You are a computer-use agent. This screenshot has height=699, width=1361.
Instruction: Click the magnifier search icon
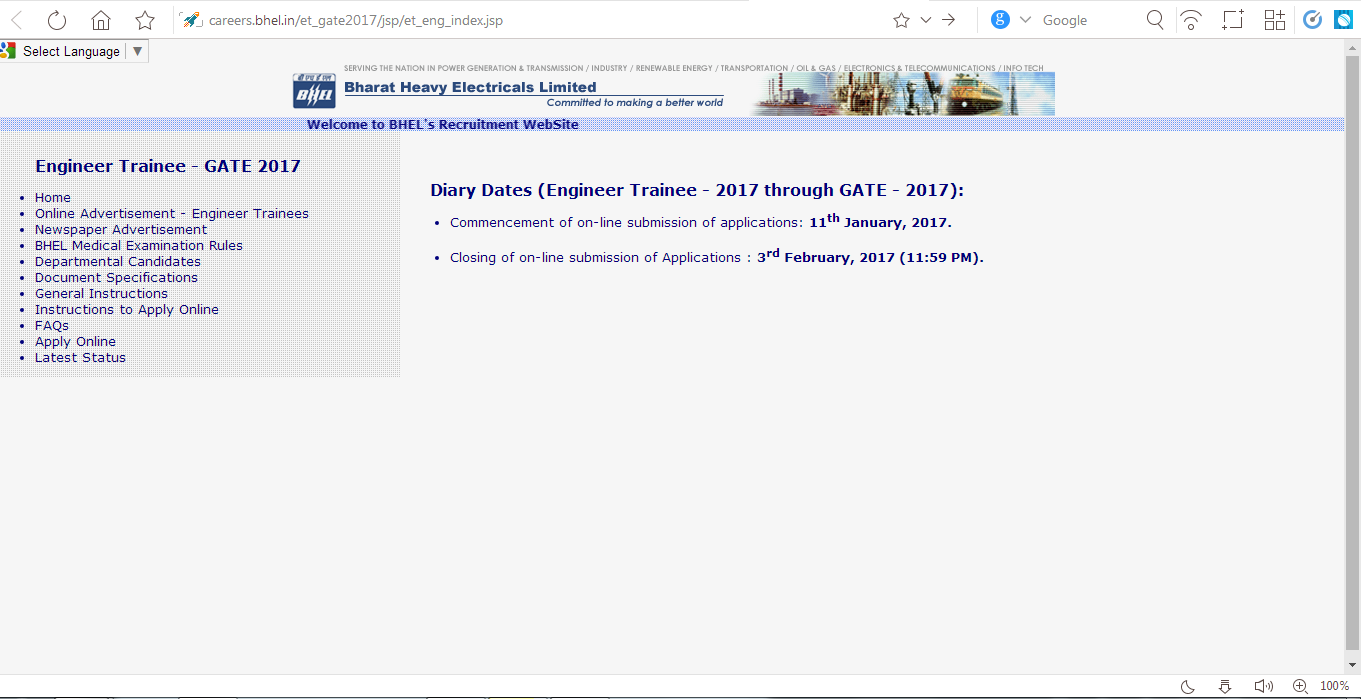(x=1155, y=20)
